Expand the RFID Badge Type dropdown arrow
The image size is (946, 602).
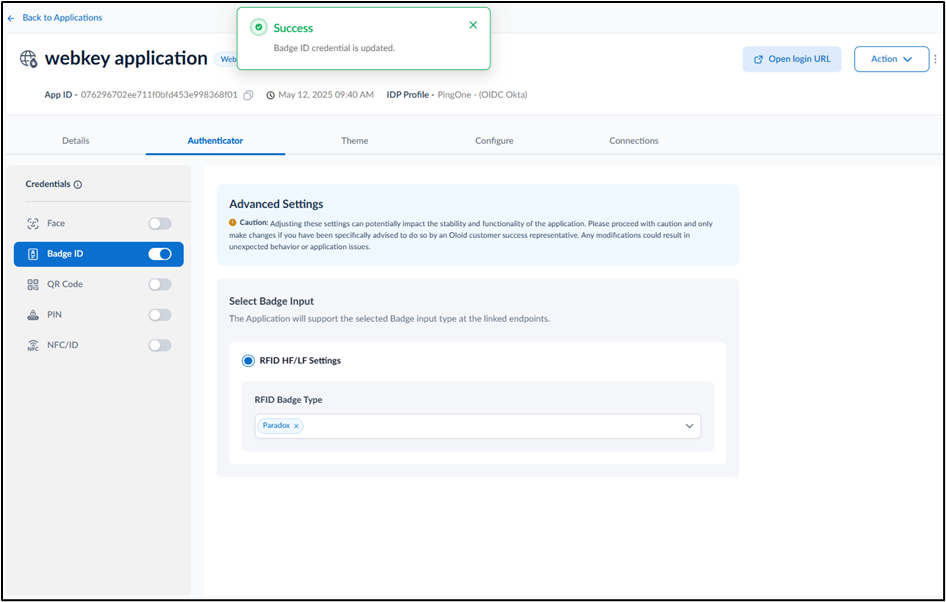(689, 426)
